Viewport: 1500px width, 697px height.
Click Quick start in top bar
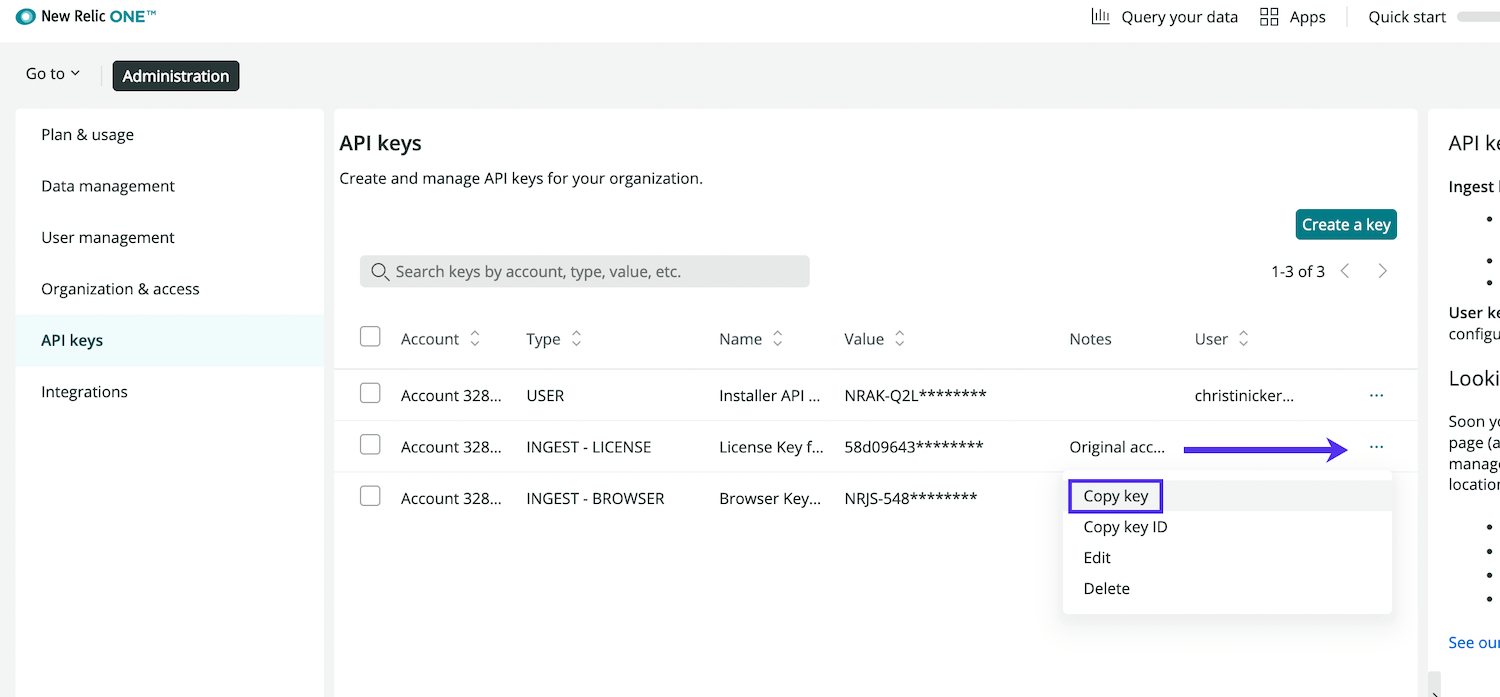coord(1407,16)
